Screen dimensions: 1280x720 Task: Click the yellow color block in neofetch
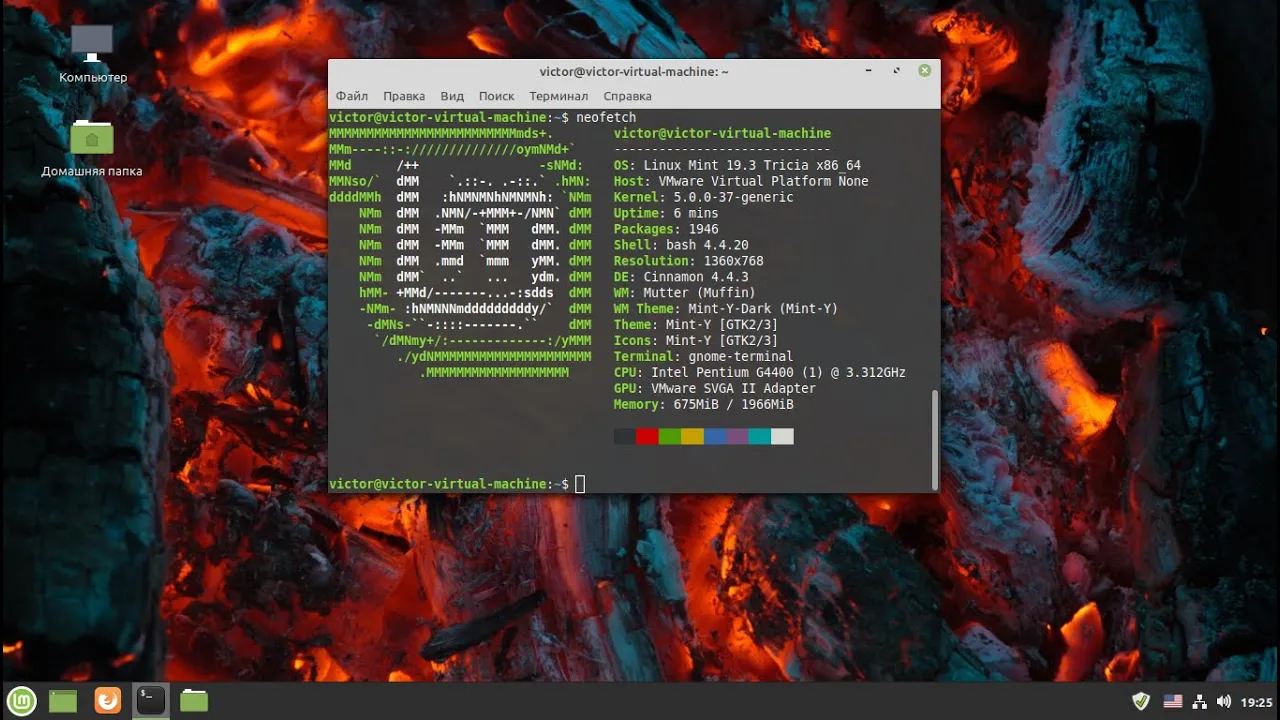[692, 437]
